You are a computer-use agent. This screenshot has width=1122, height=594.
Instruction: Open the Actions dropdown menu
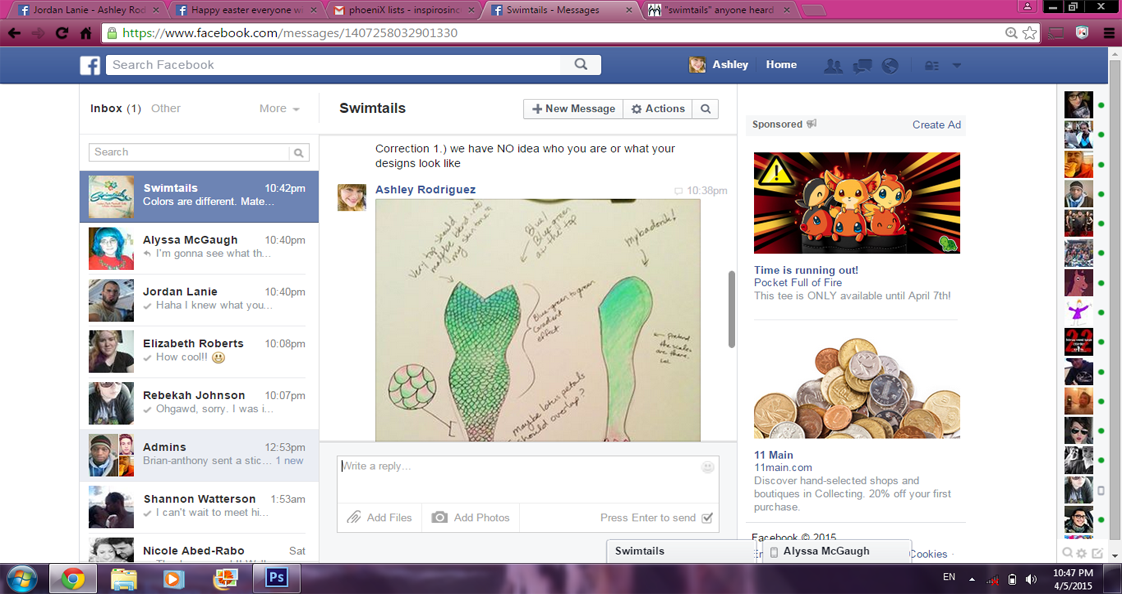(657, 109)
